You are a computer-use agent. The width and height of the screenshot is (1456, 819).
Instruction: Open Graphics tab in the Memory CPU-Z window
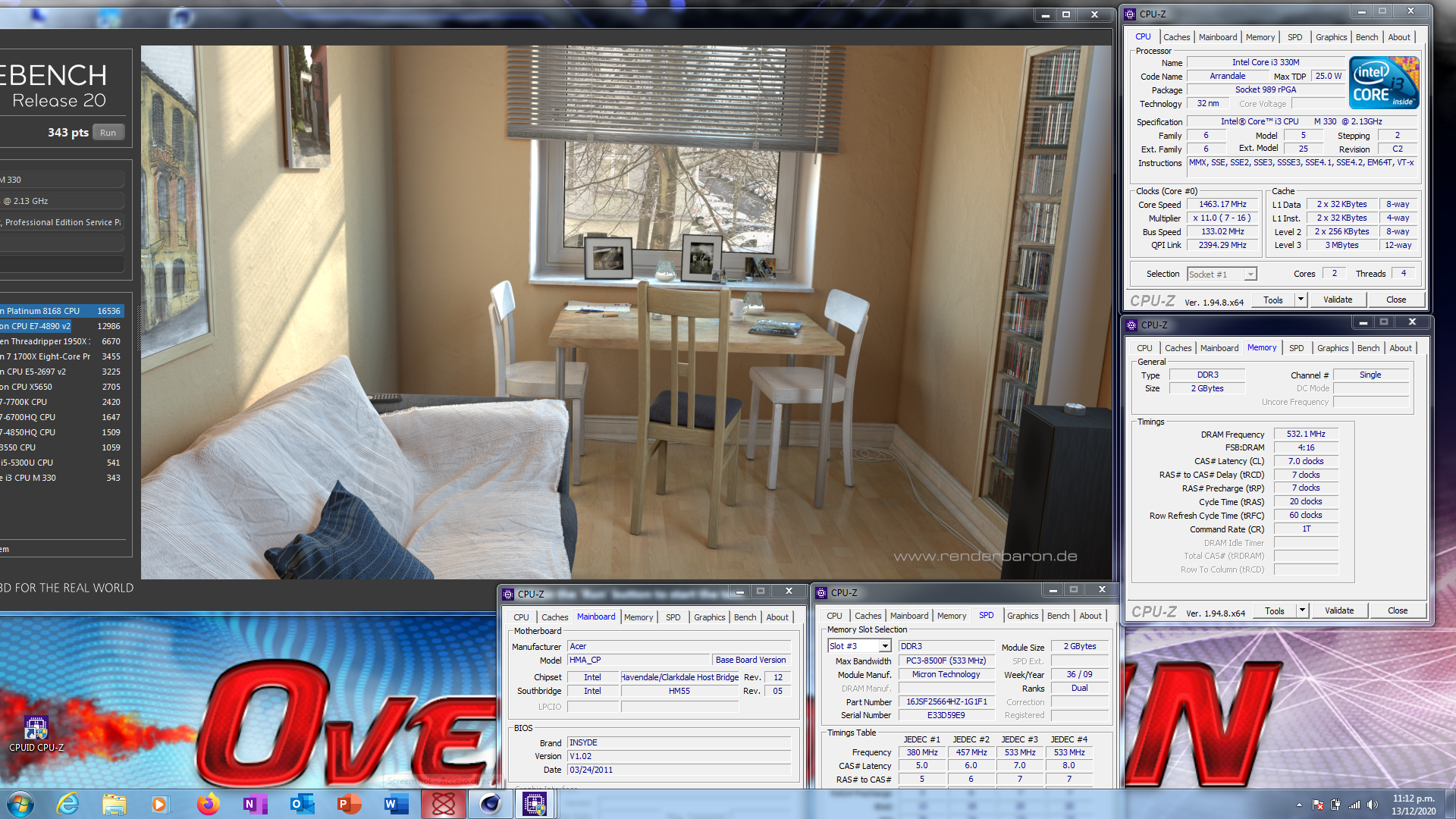point(1332,348)
